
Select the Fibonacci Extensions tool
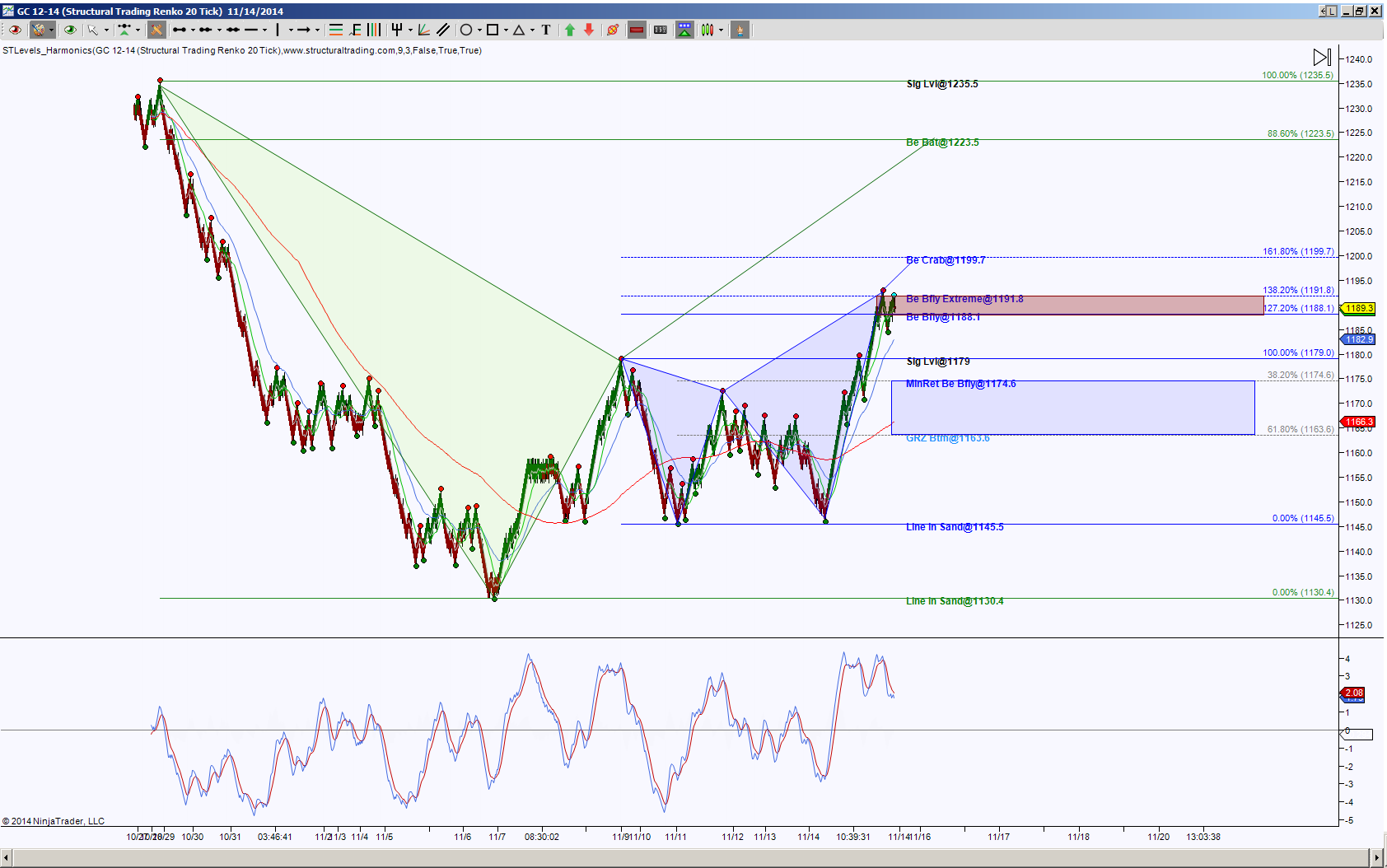pyautogui.click(x=356, y=30)
